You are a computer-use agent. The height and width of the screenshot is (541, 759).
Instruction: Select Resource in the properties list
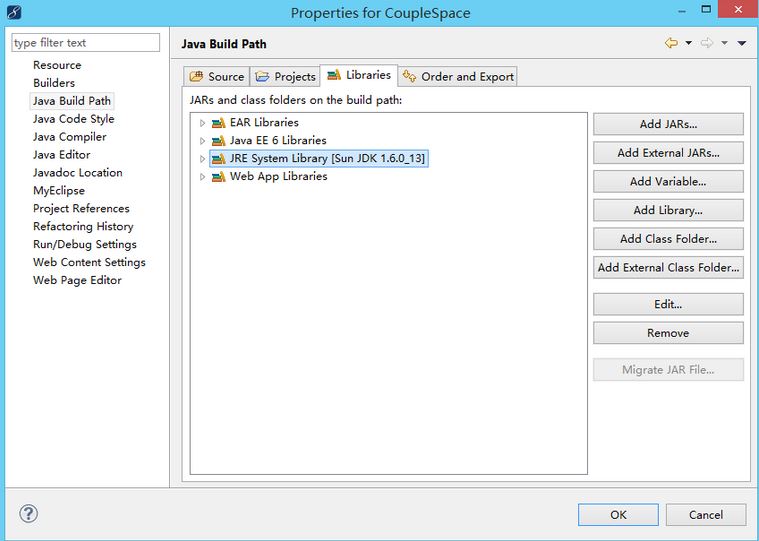point(57,65)
